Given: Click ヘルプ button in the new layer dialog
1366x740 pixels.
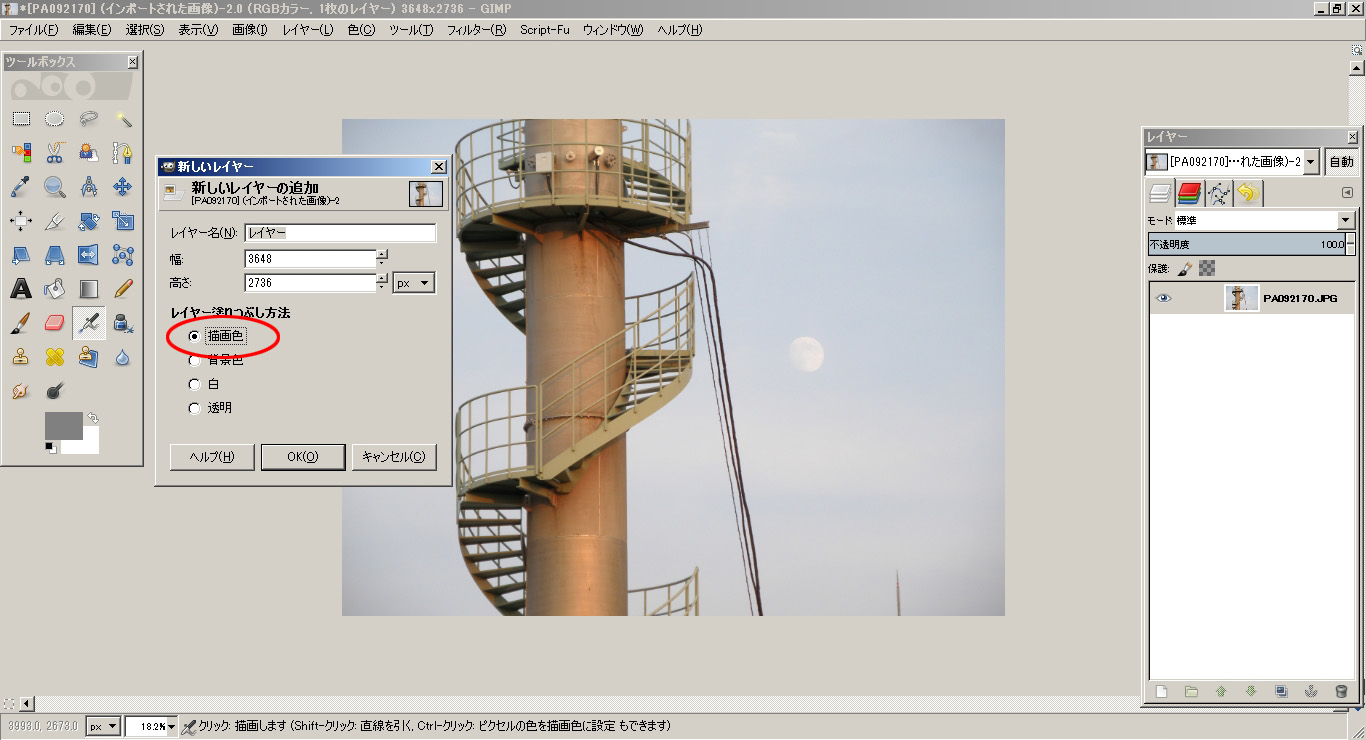Looking at the screenshot, I should click(212, 457).
